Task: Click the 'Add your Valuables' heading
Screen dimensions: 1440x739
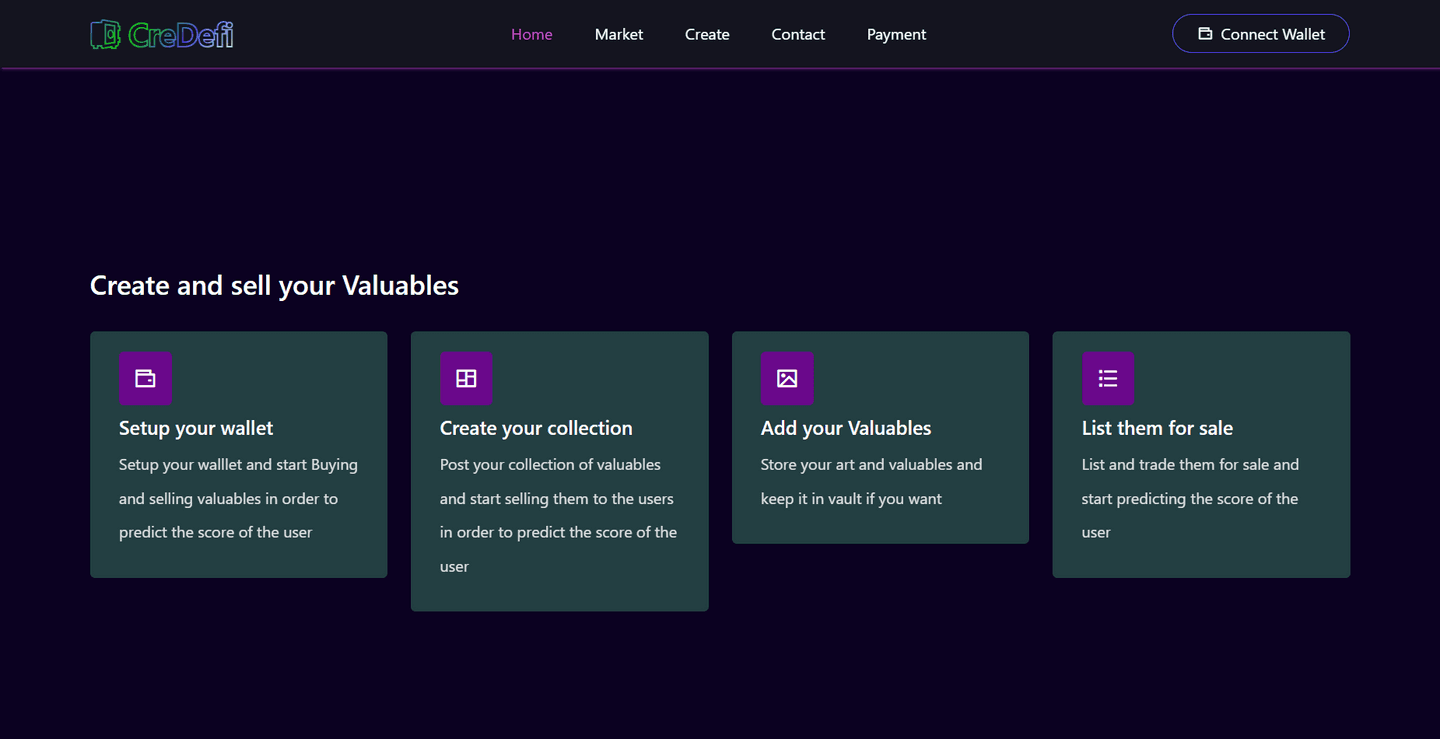Action: [x=846, y=428]
